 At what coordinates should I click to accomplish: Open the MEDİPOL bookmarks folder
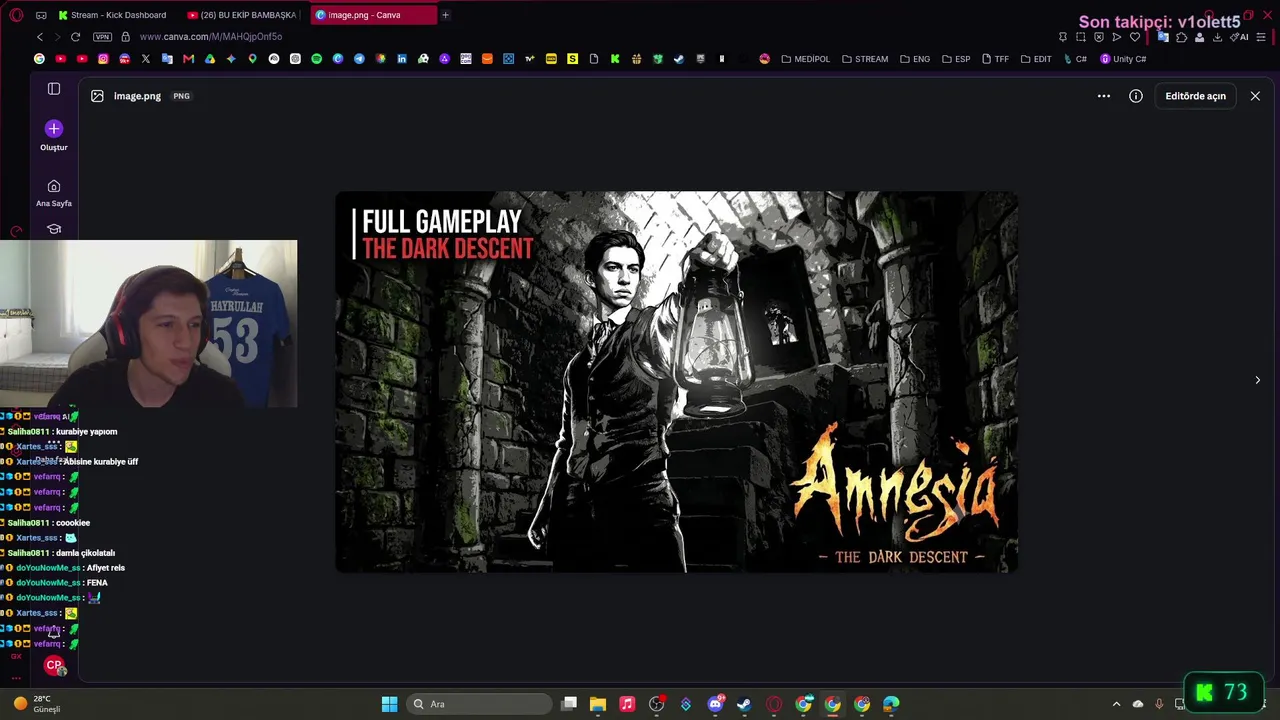click(806, 59)
